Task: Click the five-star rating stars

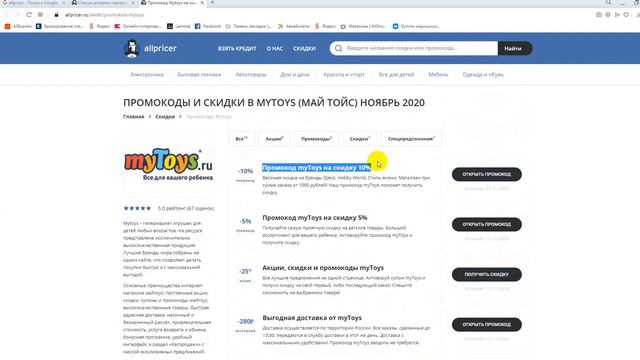Action: pos(137,208)
